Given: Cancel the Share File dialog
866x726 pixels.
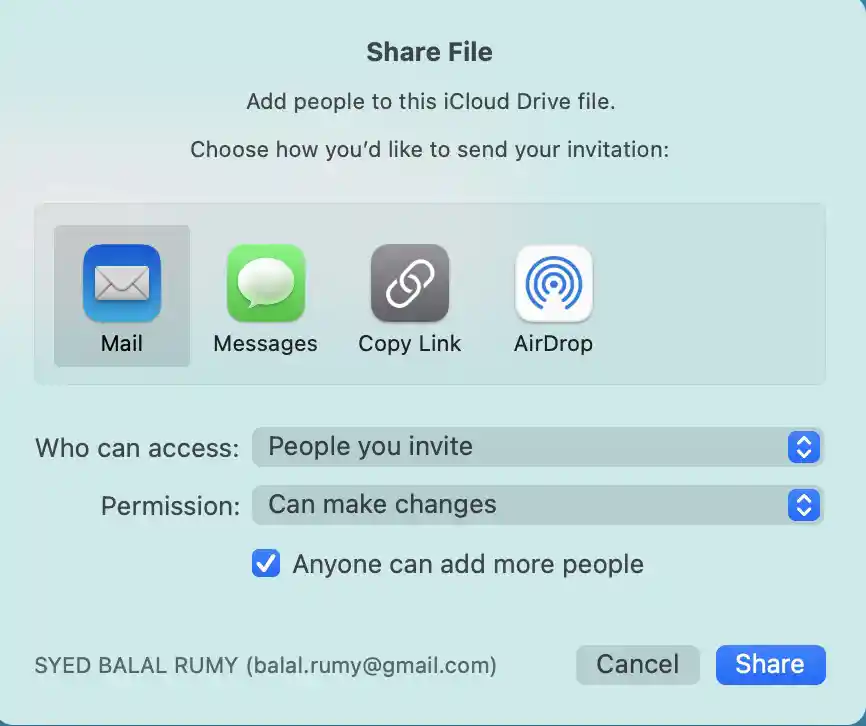Looking at the screenshot, I should click(x=638, y=665).
